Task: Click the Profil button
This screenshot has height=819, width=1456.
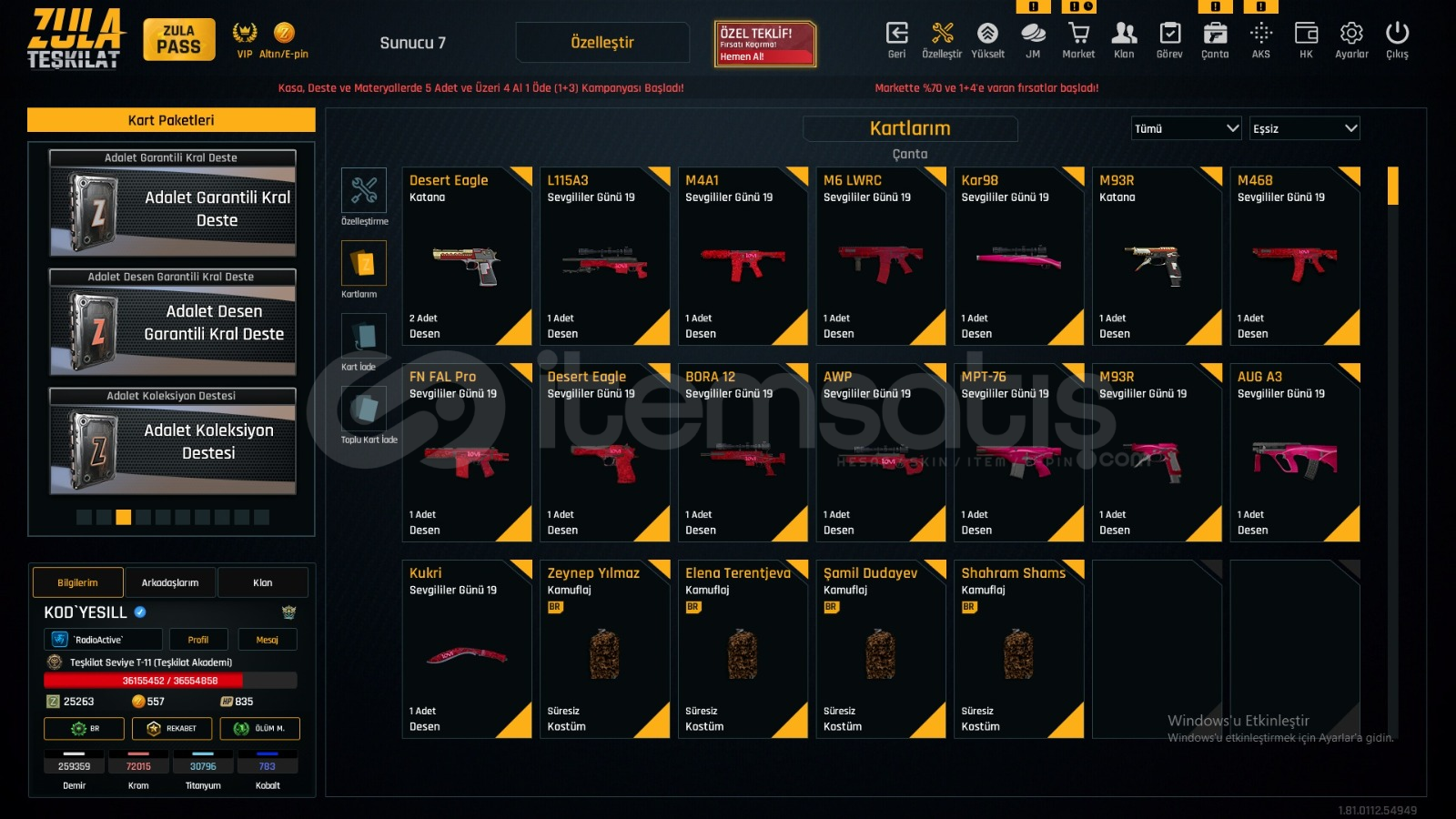Action: (198, 640)
